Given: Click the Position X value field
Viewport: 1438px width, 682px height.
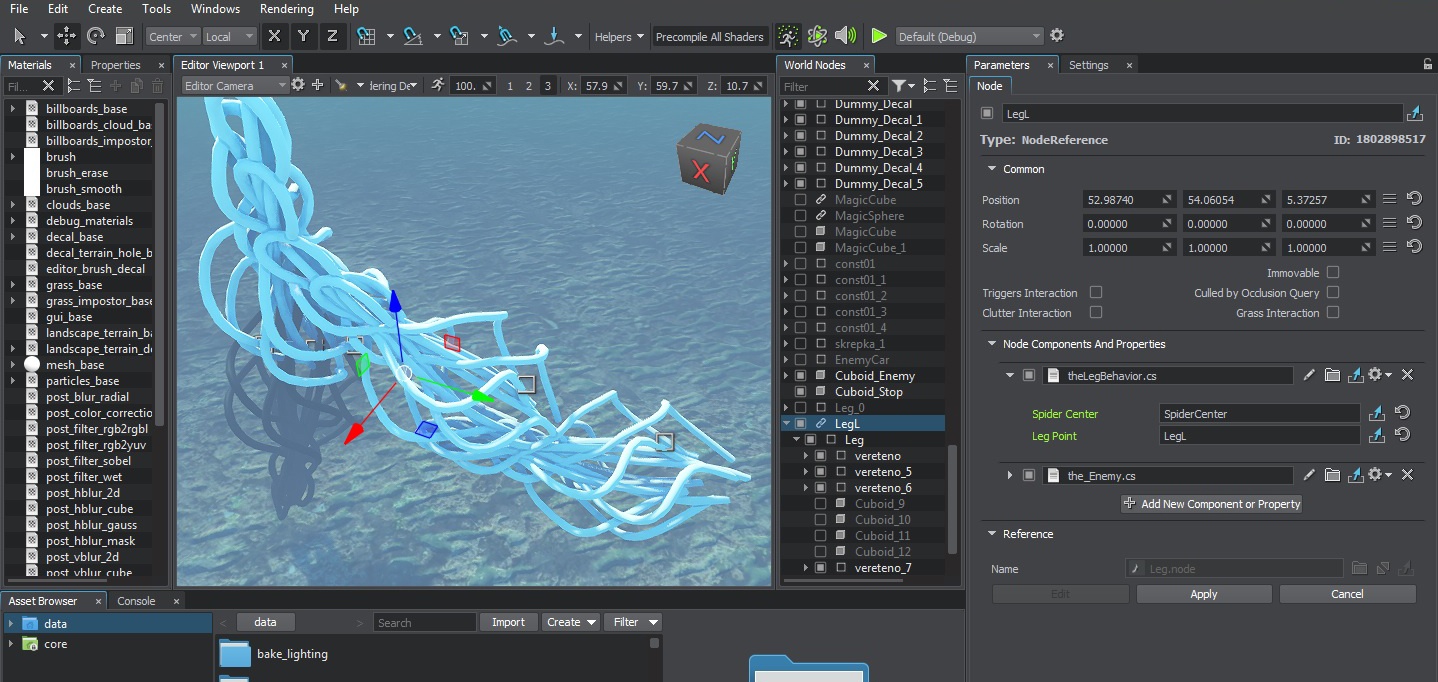Looking at the screenshot, I should point(1119,200).
